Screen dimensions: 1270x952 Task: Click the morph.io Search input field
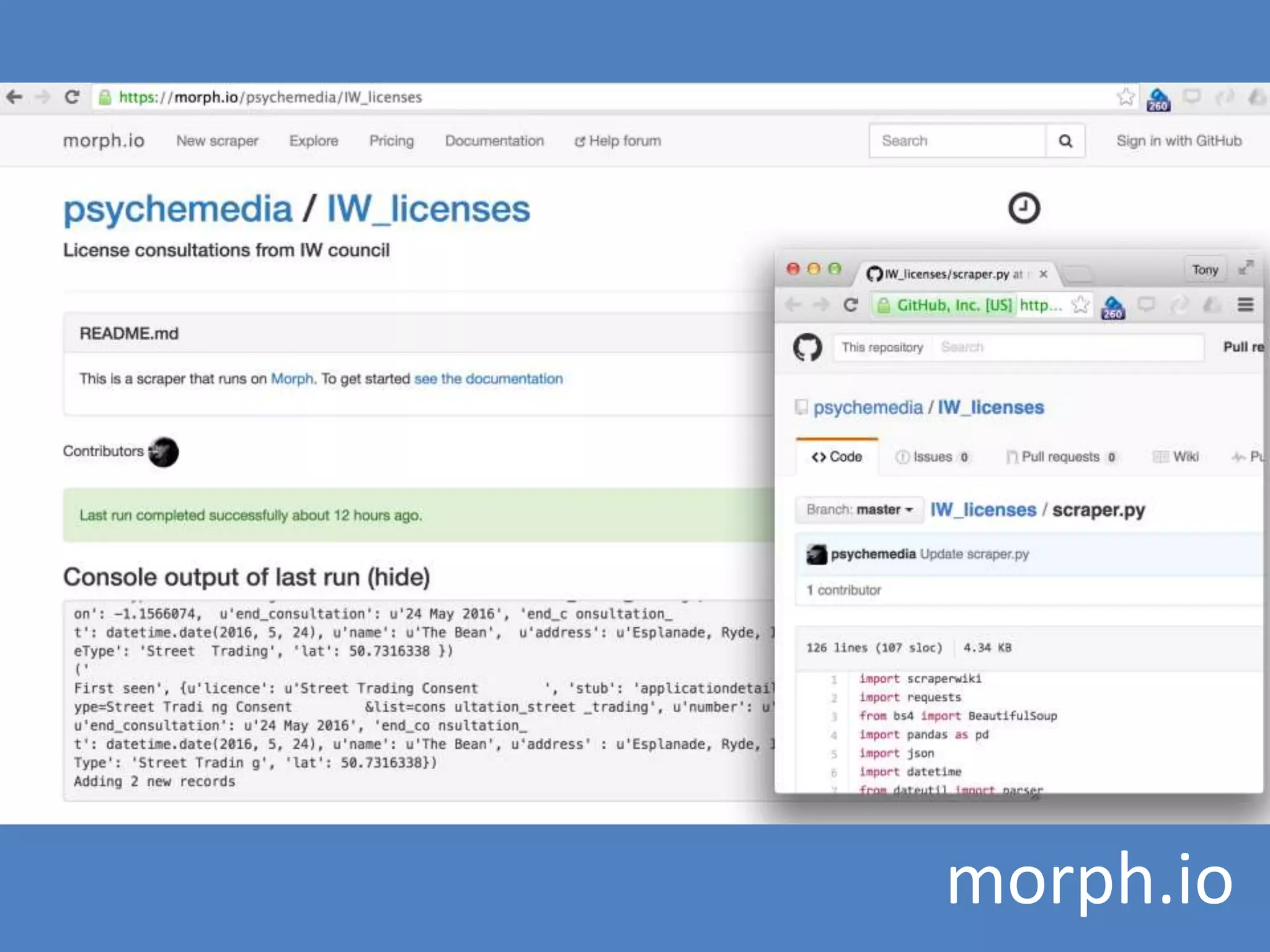pyautogui.click(x=958, y=141)
